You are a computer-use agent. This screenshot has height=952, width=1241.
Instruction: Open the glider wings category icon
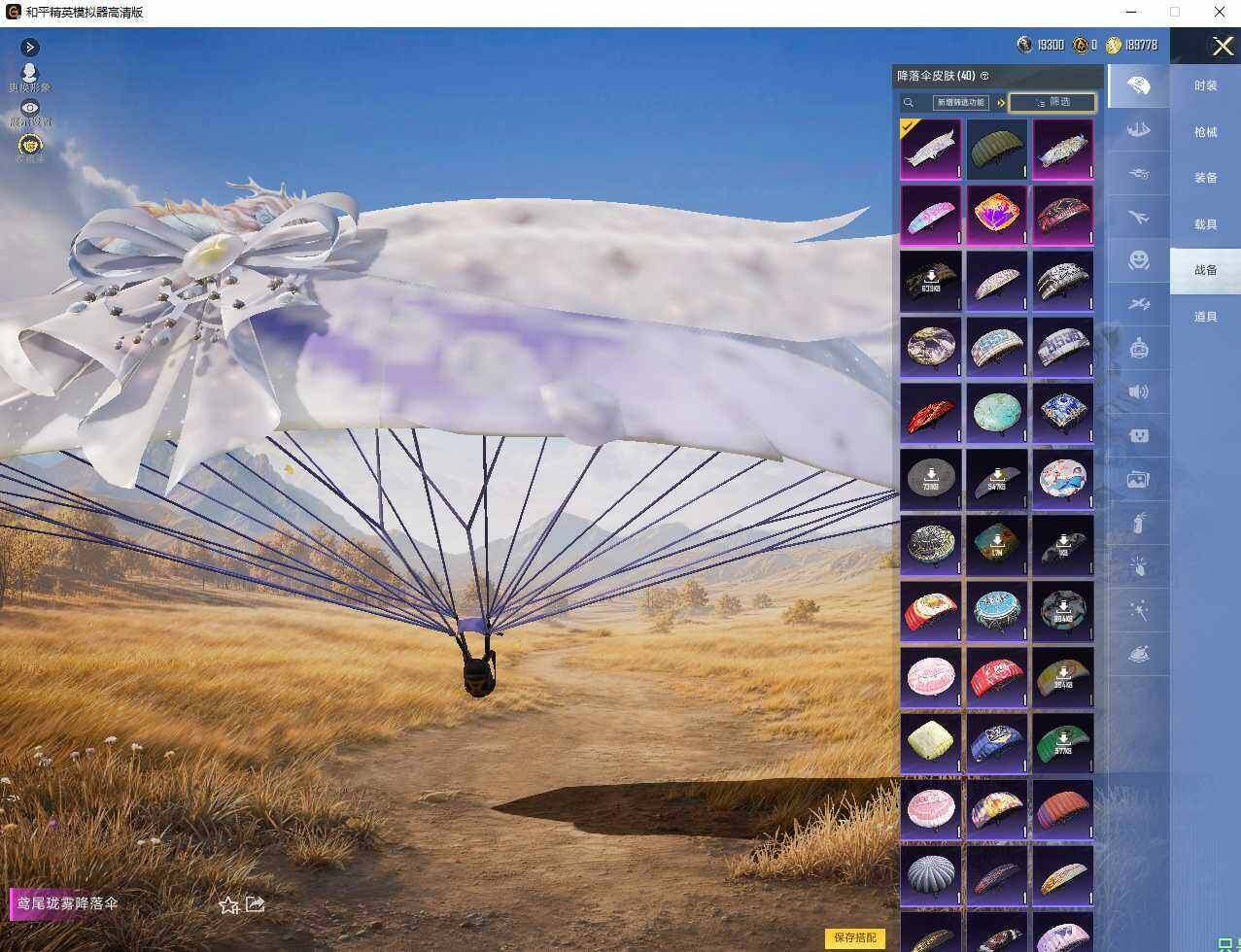[1139, 130]
